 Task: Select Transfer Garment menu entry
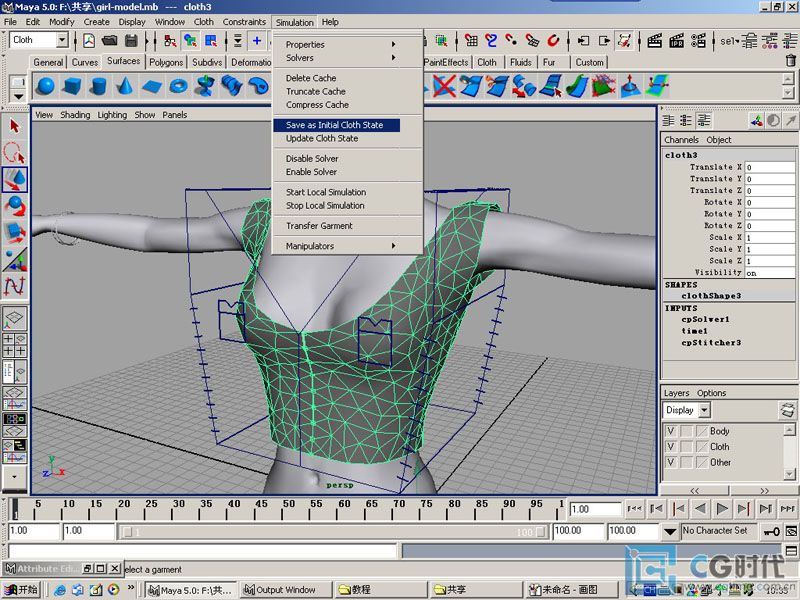(x=319, y=226)
